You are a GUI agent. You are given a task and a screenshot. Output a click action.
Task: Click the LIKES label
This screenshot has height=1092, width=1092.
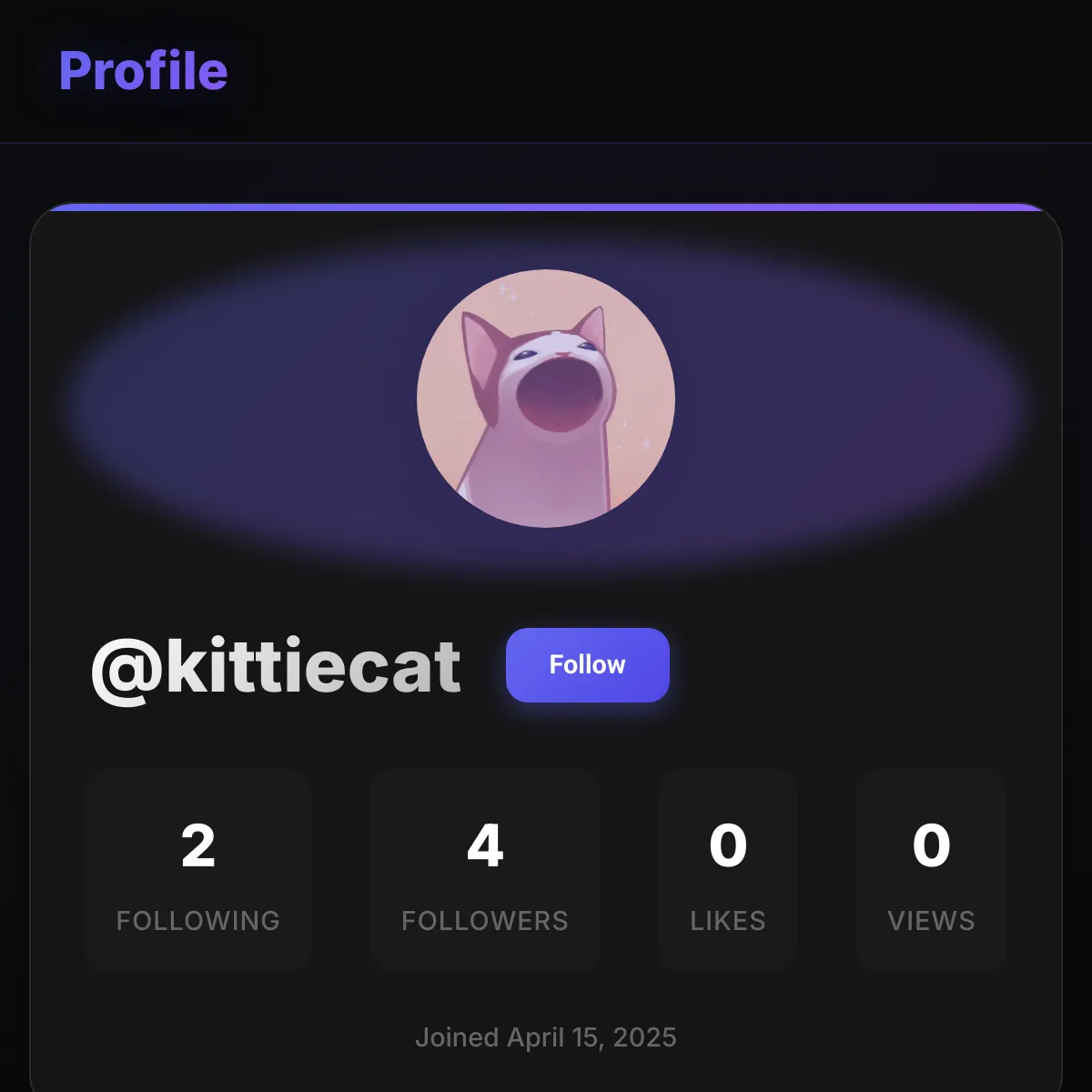pos(727,921)
